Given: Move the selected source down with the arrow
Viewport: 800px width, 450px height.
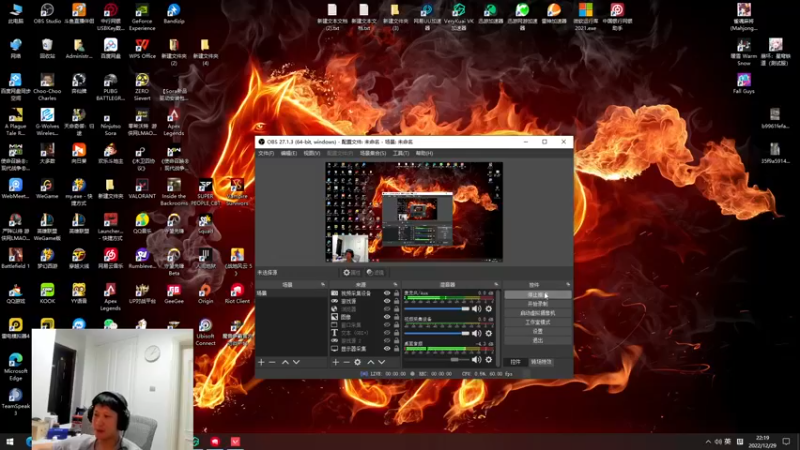Looking at the screenshot, I should click(381, 362).
